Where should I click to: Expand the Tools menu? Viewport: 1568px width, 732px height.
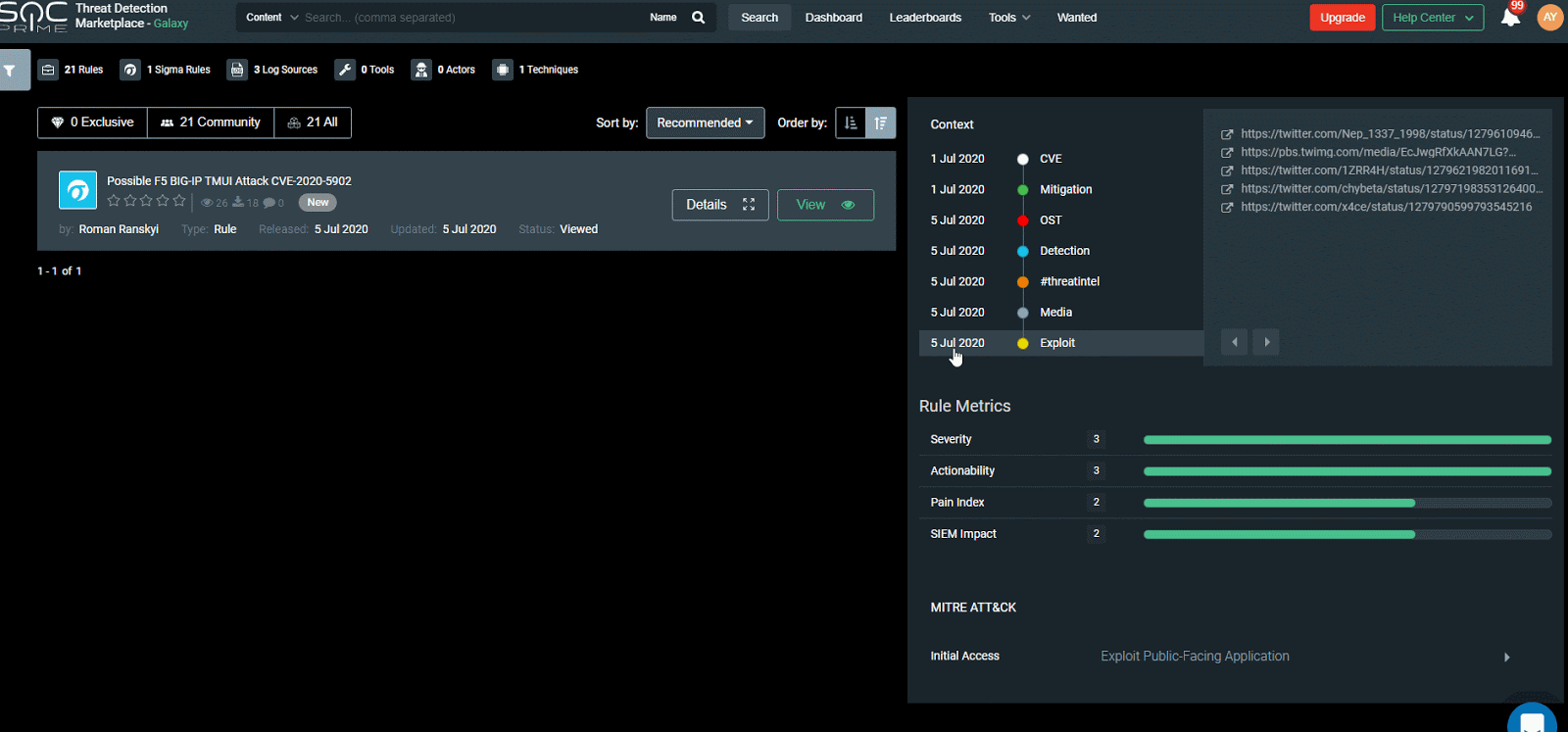pos(1008,18)
